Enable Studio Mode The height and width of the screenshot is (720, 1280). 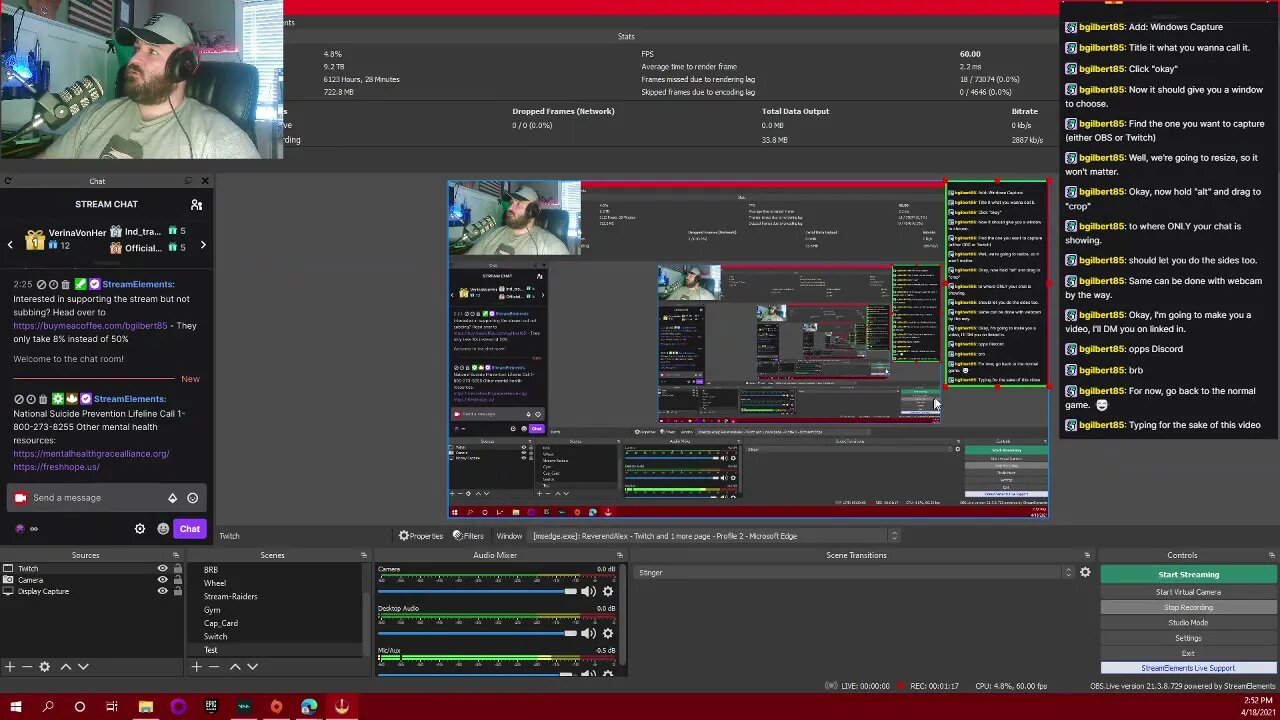[x=1188, y=623]
